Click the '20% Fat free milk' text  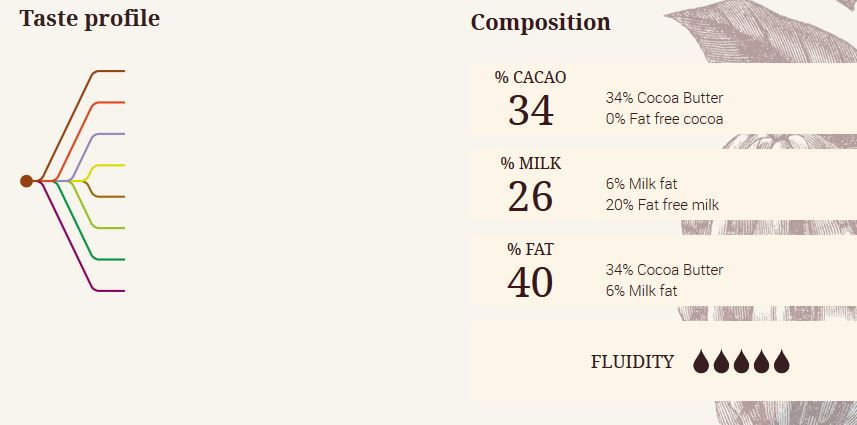tap(662, 205)
